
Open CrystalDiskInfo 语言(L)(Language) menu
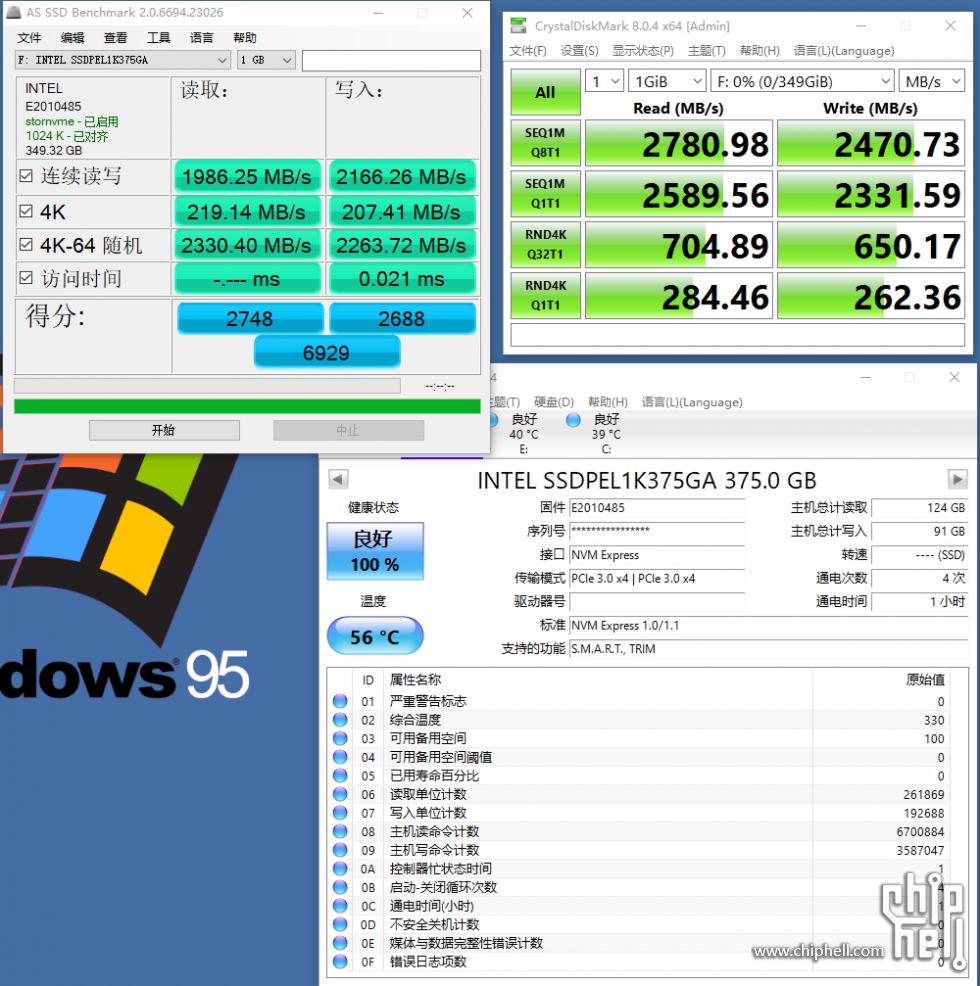(x=692, y=402)
